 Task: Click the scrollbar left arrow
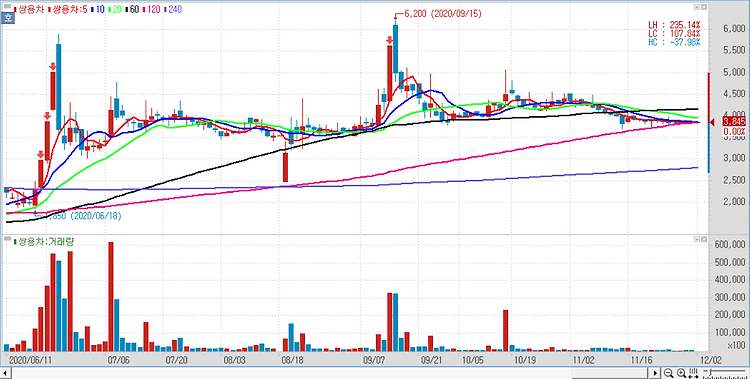point(6,373)
